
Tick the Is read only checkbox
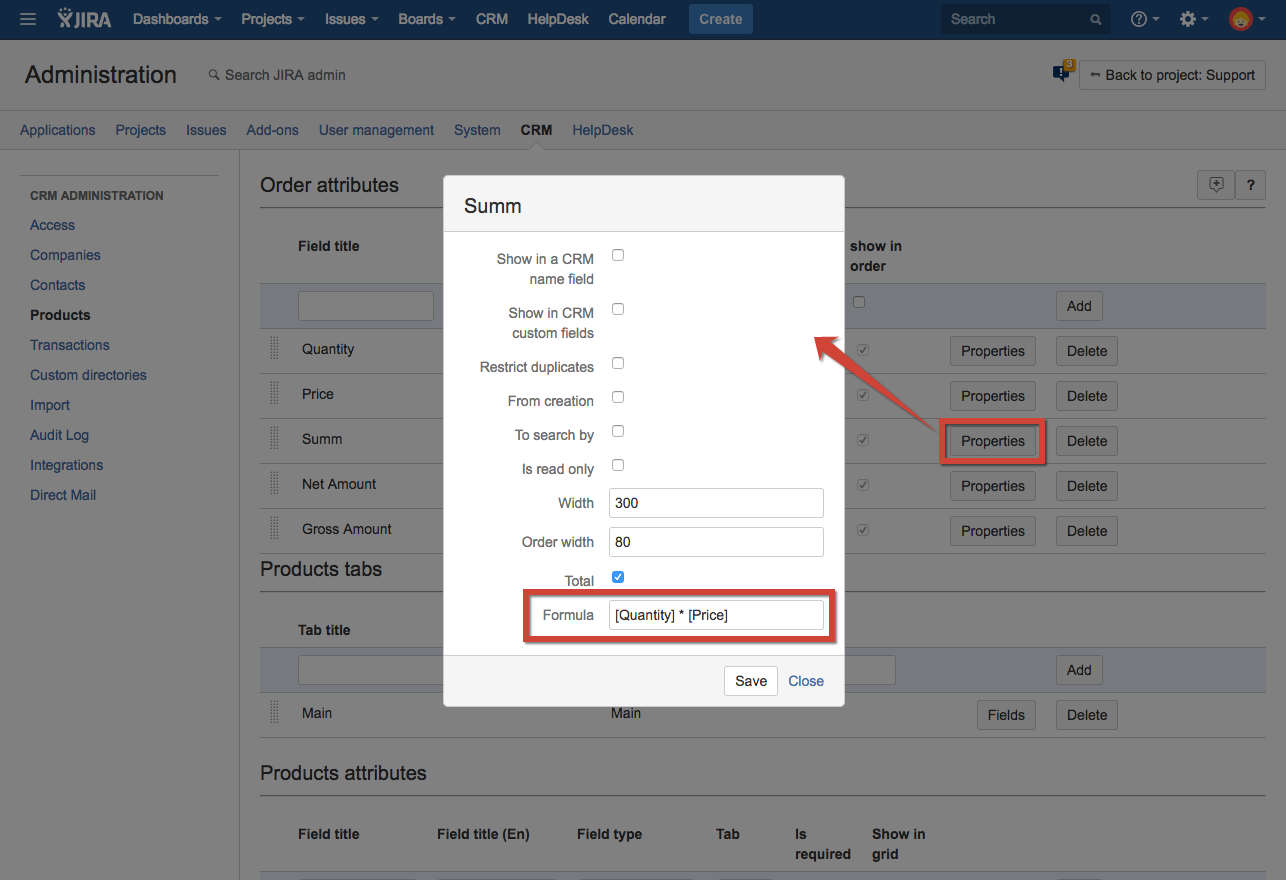coord(618,465)
